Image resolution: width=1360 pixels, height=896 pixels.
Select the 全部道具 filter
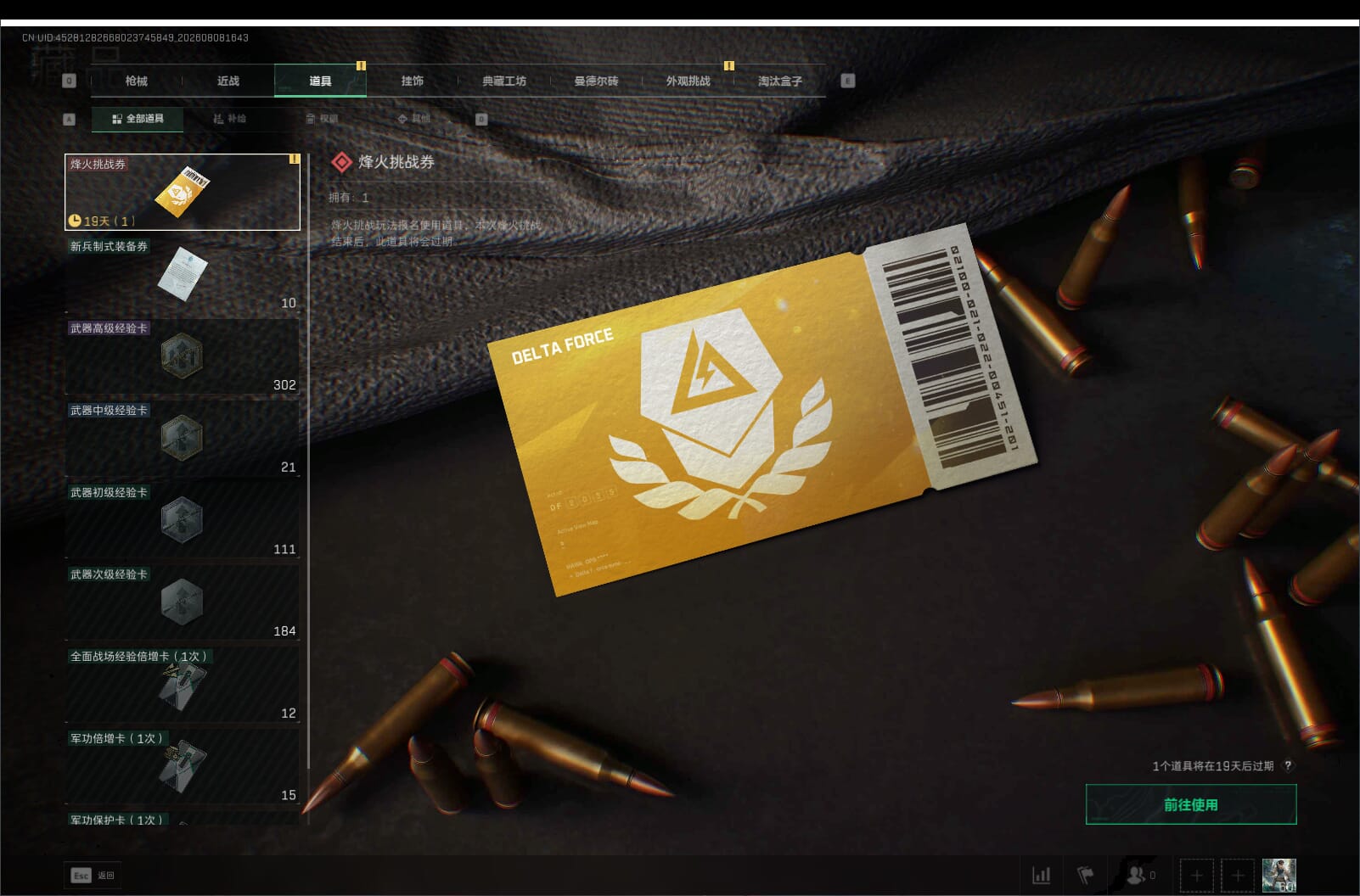[138, 119]
